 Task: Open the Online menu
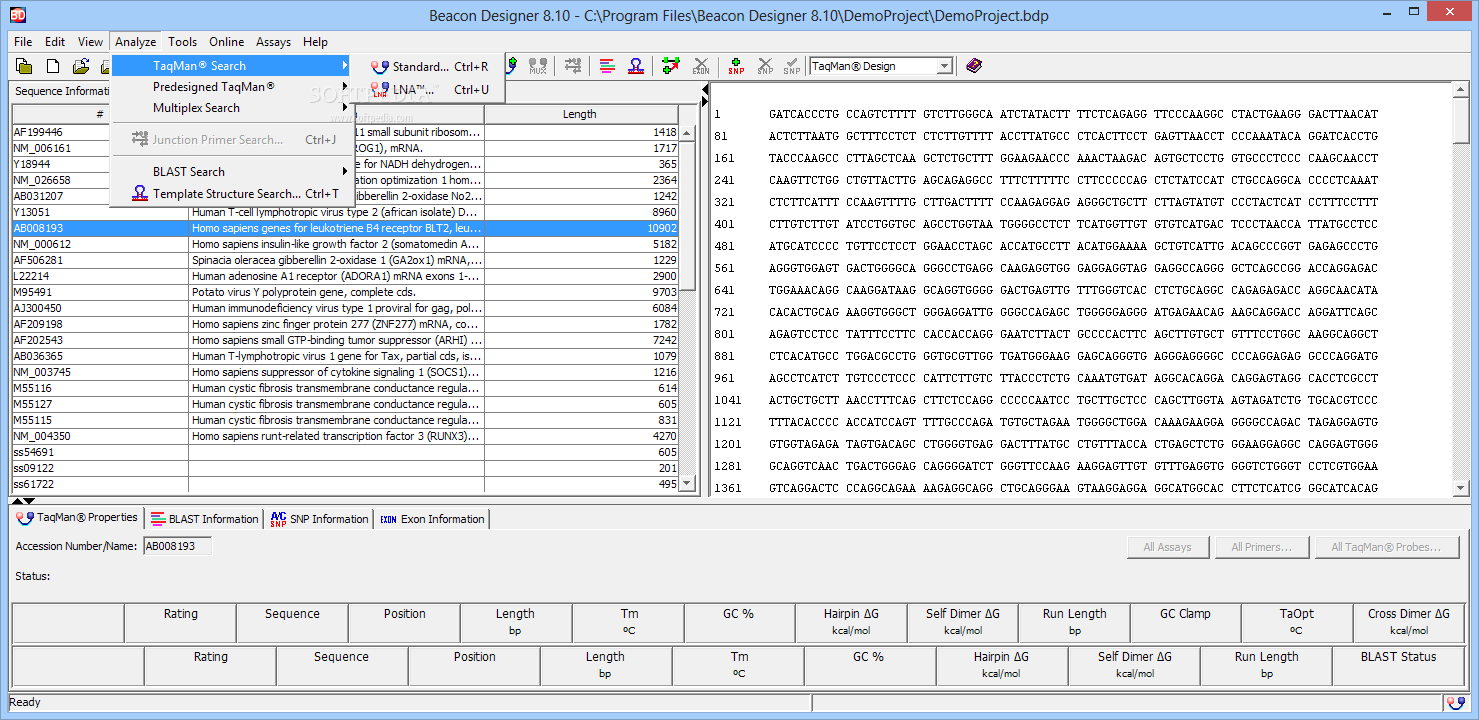227,42
